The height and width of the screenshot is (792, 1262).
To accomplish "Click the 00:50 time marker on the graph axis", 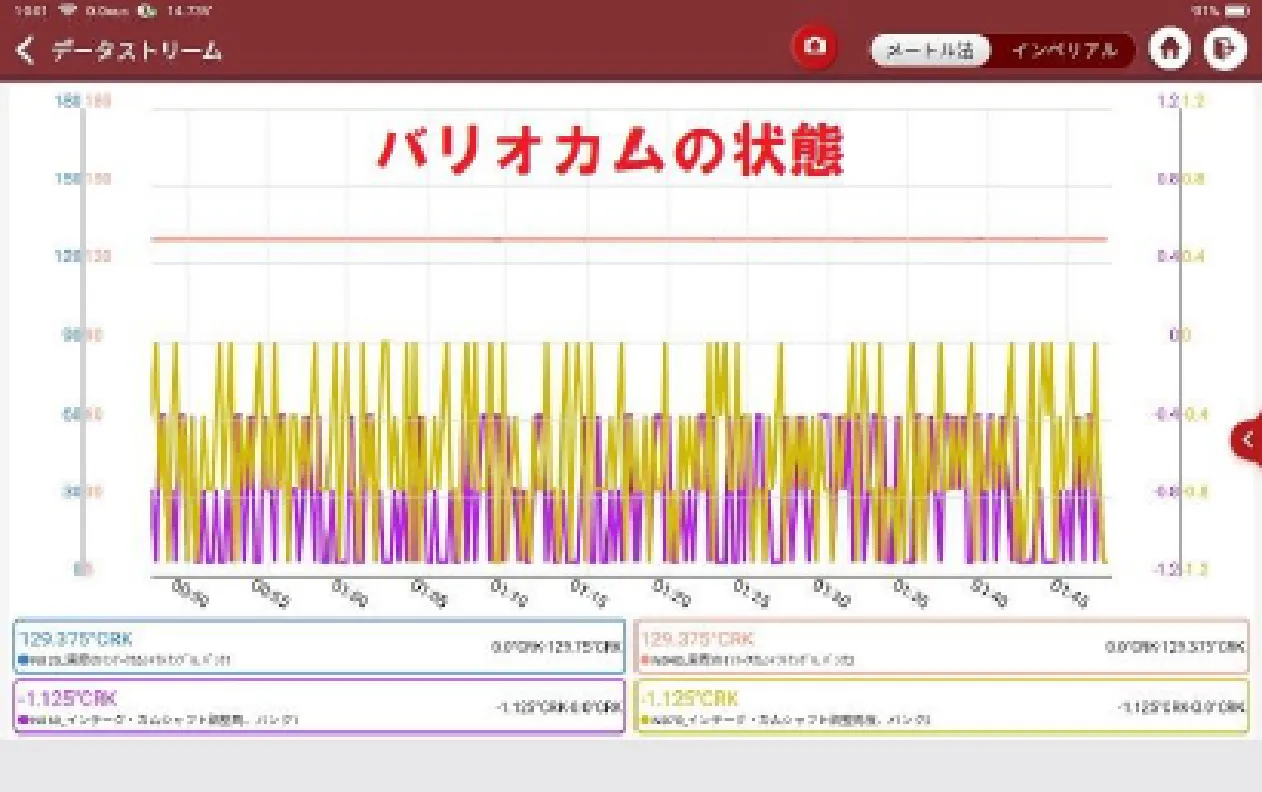I will [190, 593].
